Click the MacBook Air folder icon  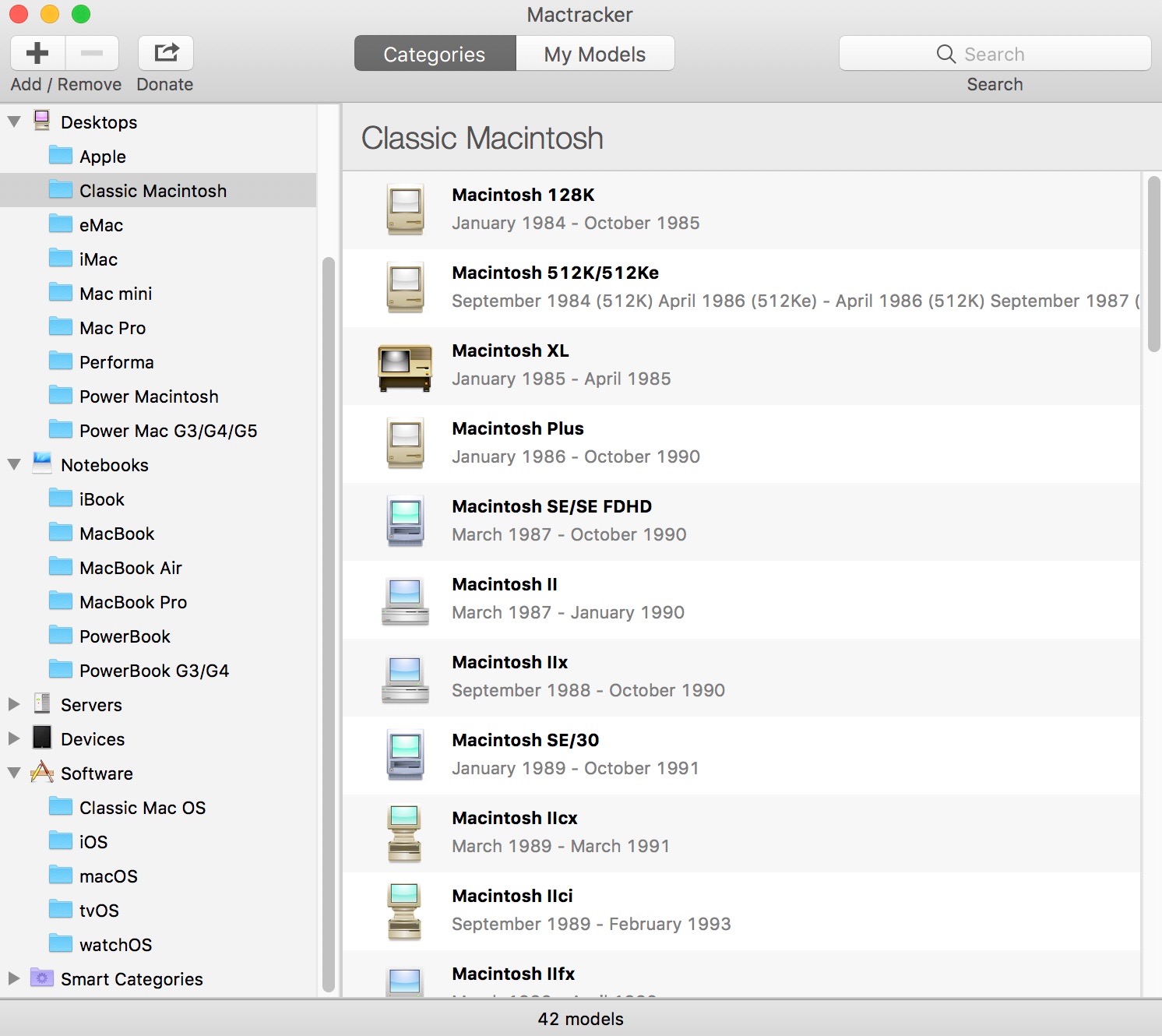61,566
